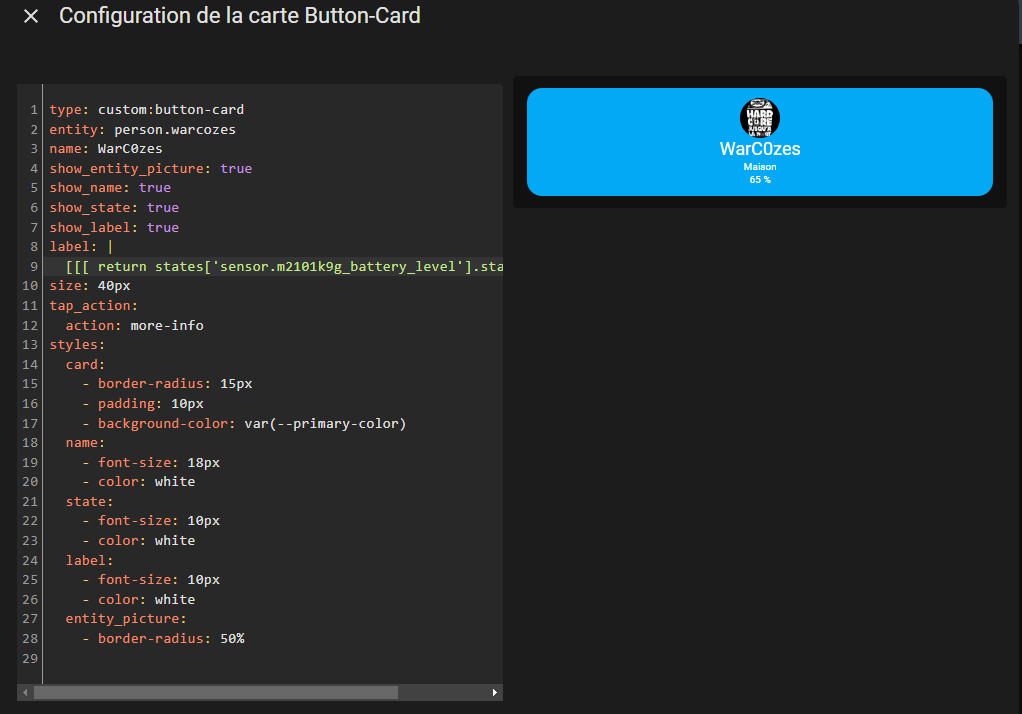Click the true value of show_label
This screenshot has width=1022, height=714.
click(163, 228)
